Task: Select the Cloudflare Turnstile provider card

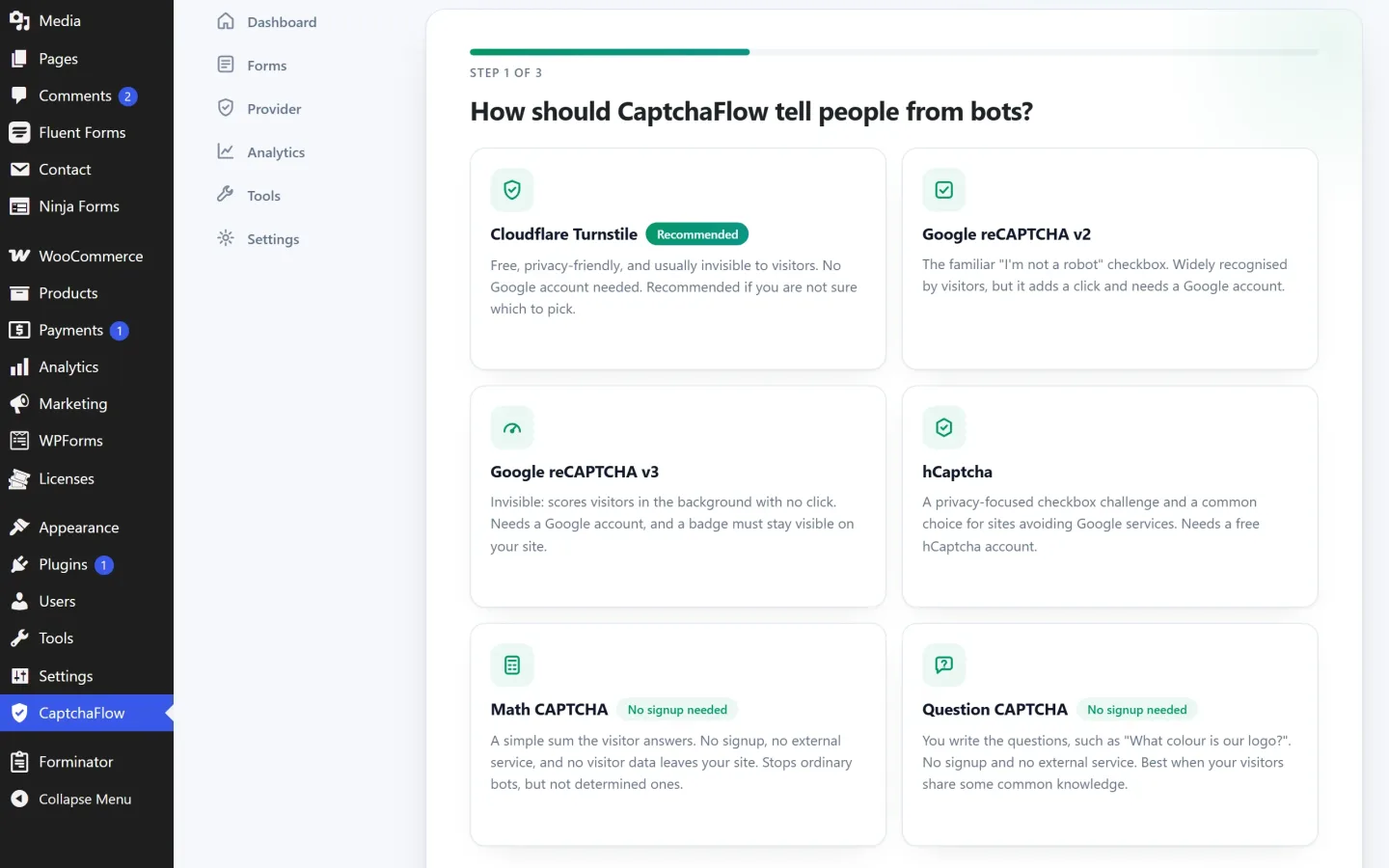Action: coord(678,258)
